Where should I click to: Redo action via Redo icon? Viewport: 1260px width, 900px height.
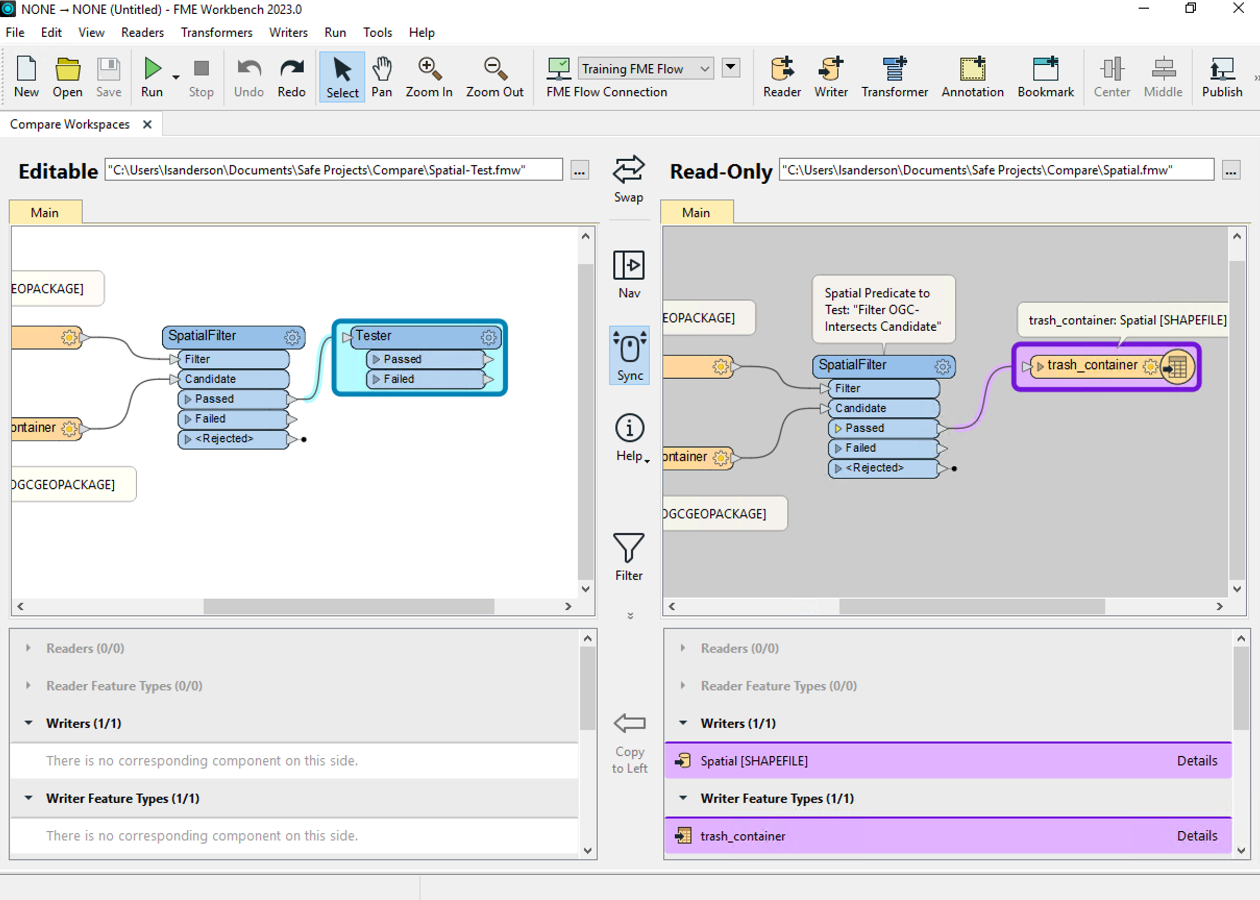pyautogui.click(x=292, y=77)
